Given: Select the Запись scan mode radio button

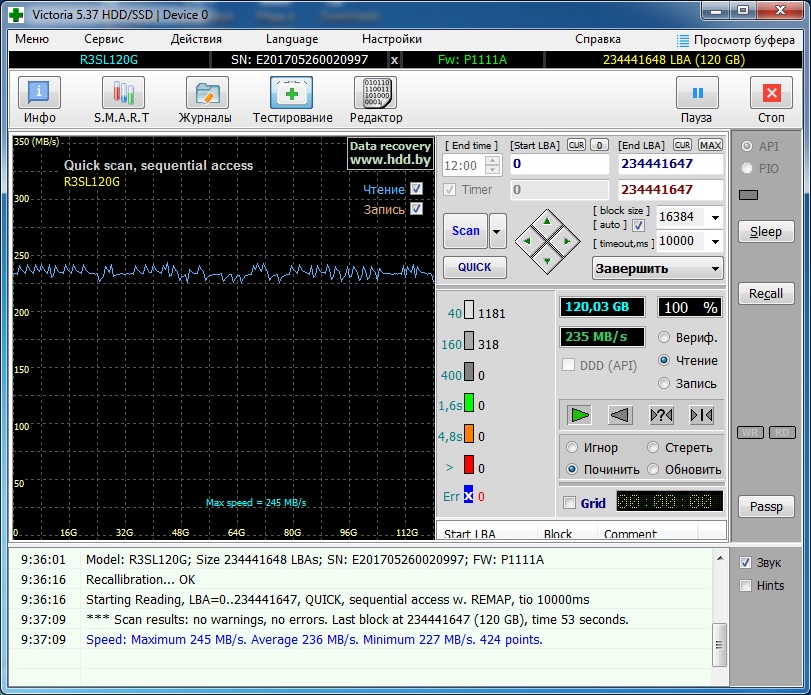Looking at the screenshot, I should (664, 383).
